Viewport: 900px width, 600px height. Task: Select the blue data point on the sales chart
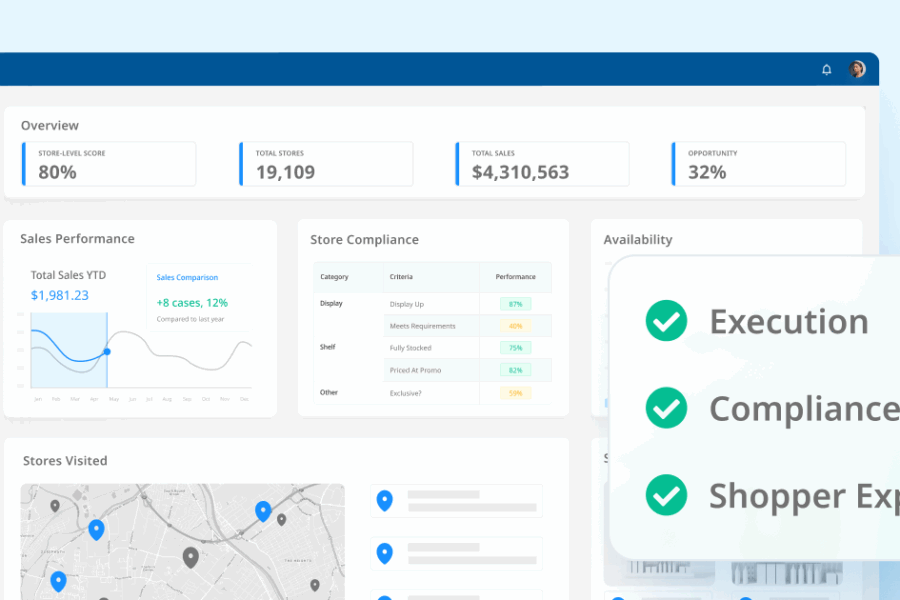(107, 351)
